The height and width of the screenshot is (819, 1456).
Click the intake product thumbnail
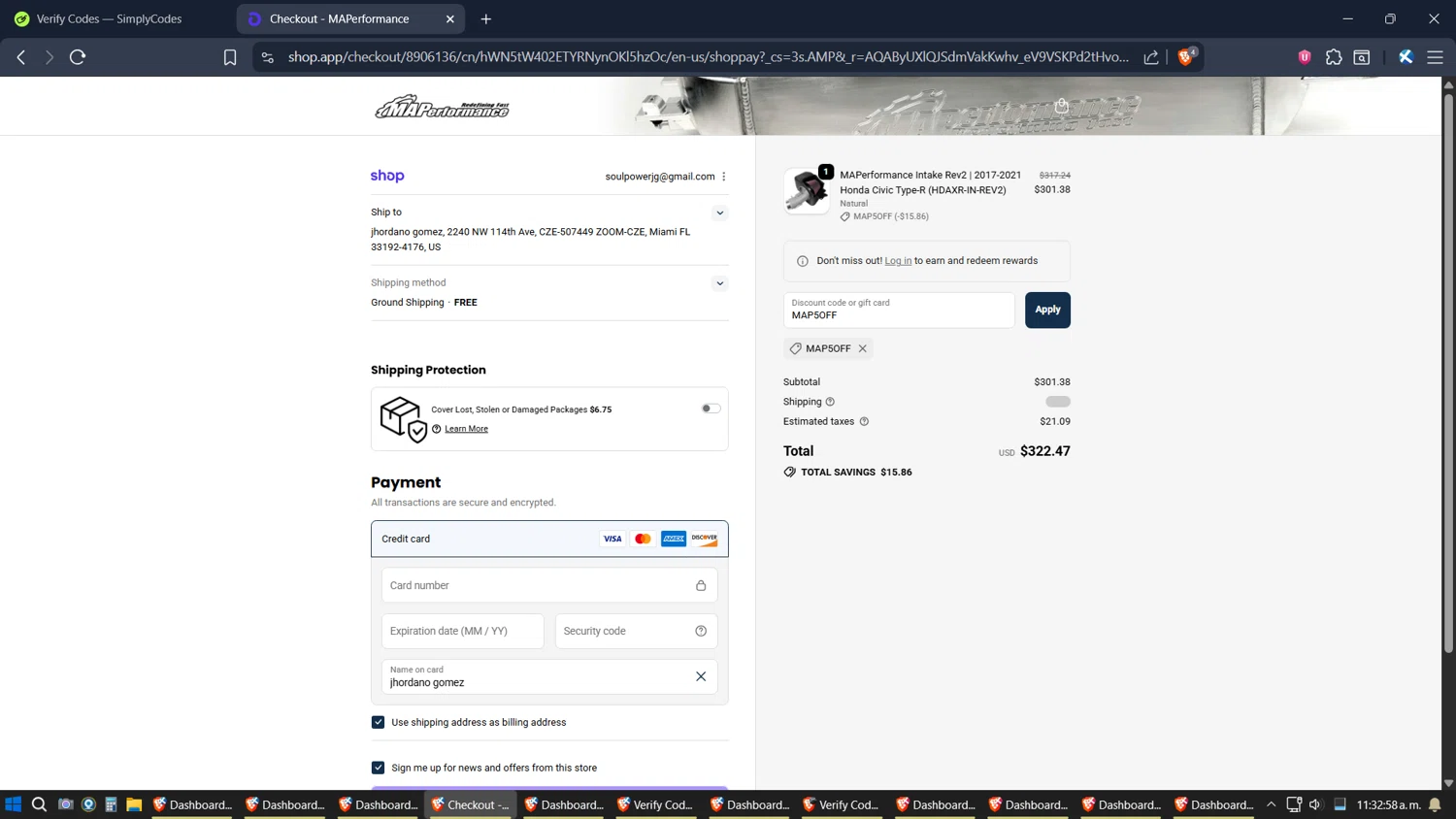click(x=808, y=190)
